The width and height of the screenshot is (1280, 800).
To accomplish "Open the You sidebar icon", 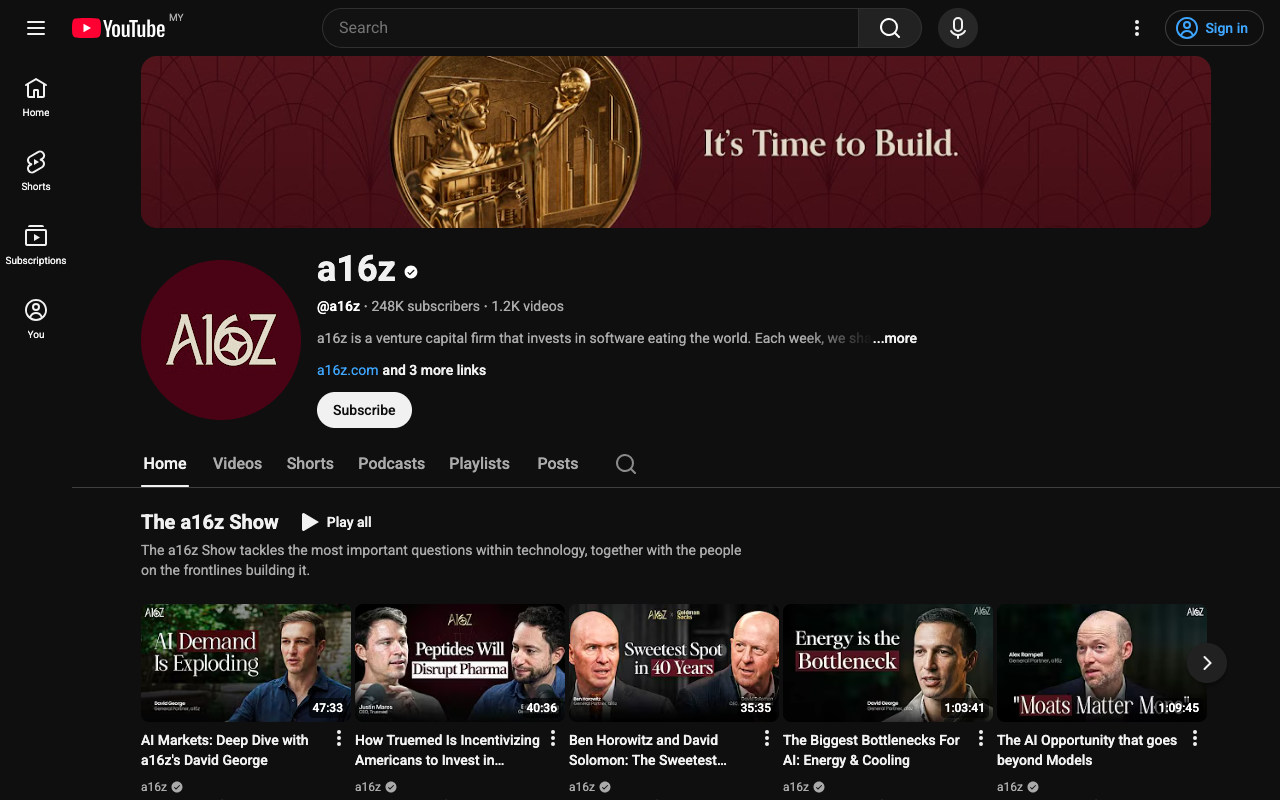I will pos(36,319).
